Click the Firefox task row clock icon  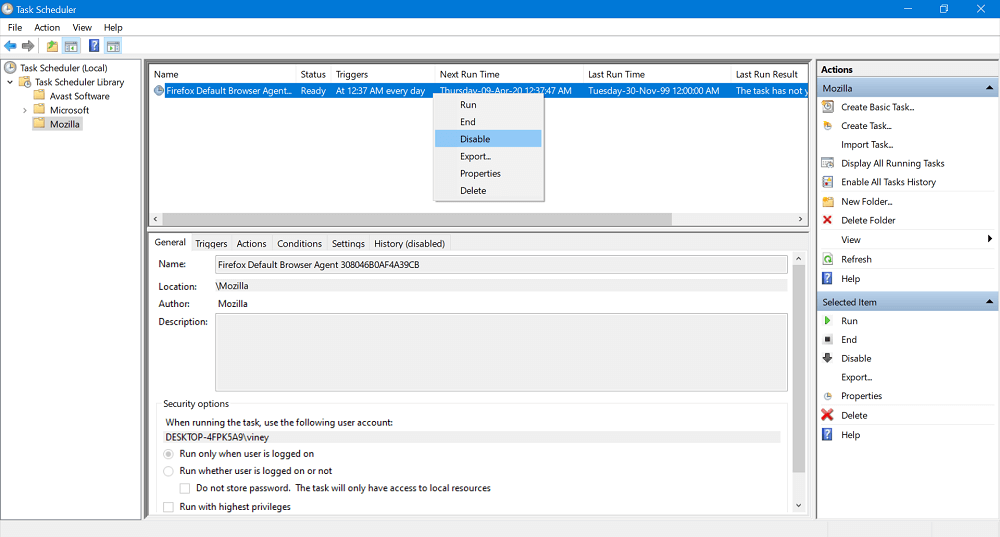[159, 91]
